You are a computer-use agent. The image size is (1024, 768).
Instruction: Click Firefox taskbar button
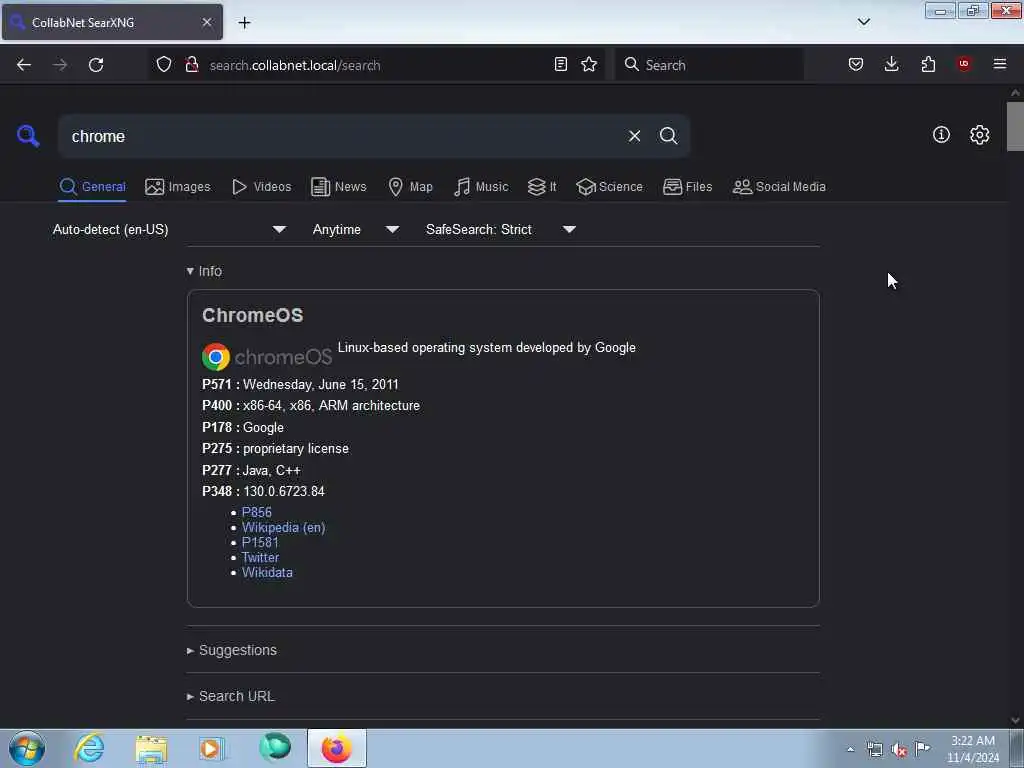click(337, 748)
